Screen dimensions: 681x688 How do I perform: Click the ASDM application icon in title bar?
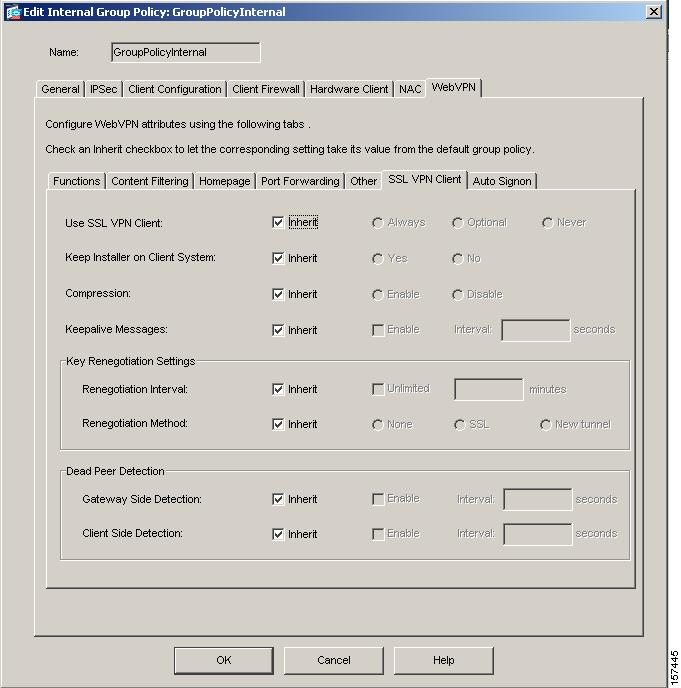point(13,12)
